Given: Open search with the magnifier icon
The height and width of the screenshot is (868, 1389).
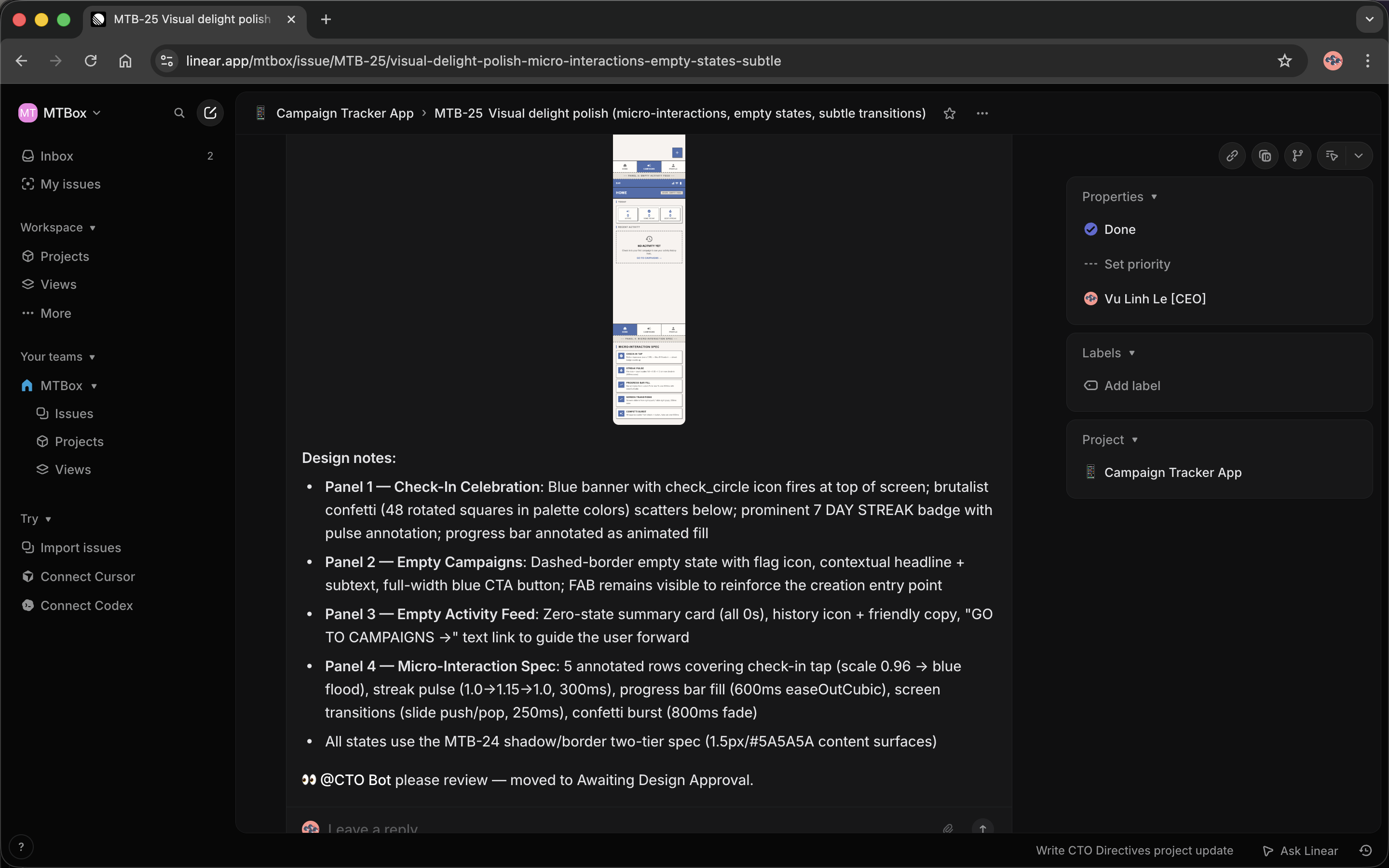Looking at the screenshot, I should click(x=179, y=112).
